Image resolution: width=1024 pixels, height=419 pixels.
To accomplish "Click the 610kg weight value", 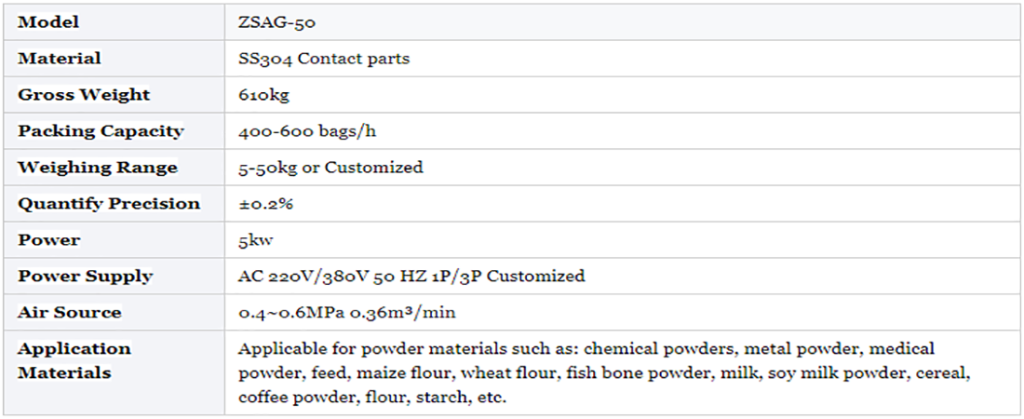I will coord(264,95).
